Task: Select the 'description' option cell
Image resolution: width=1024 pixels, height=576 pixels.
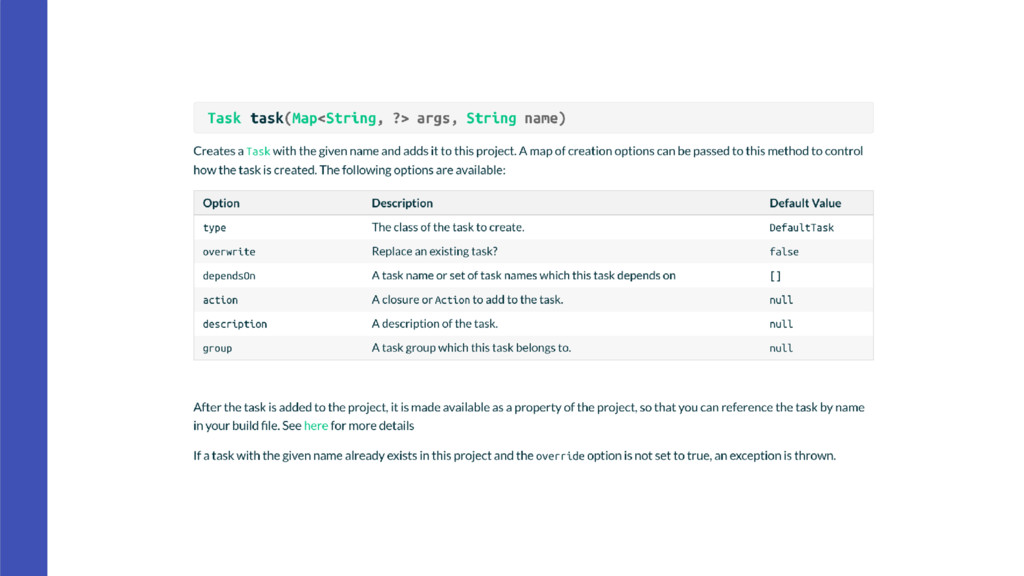Action: coord(234,324)
